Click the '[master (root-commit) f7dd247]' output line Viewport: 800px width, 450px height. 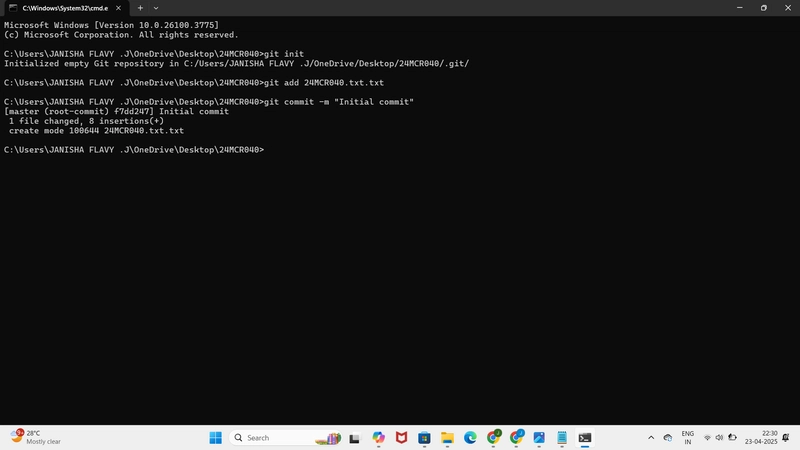coord(116,112)
